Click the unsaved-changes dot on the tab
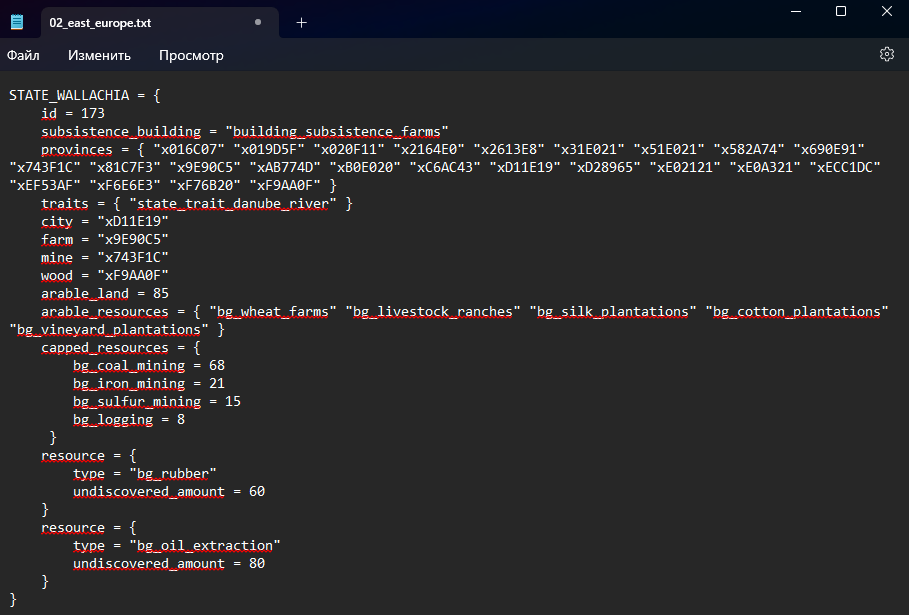909x615 pixels. pos(258,22)
